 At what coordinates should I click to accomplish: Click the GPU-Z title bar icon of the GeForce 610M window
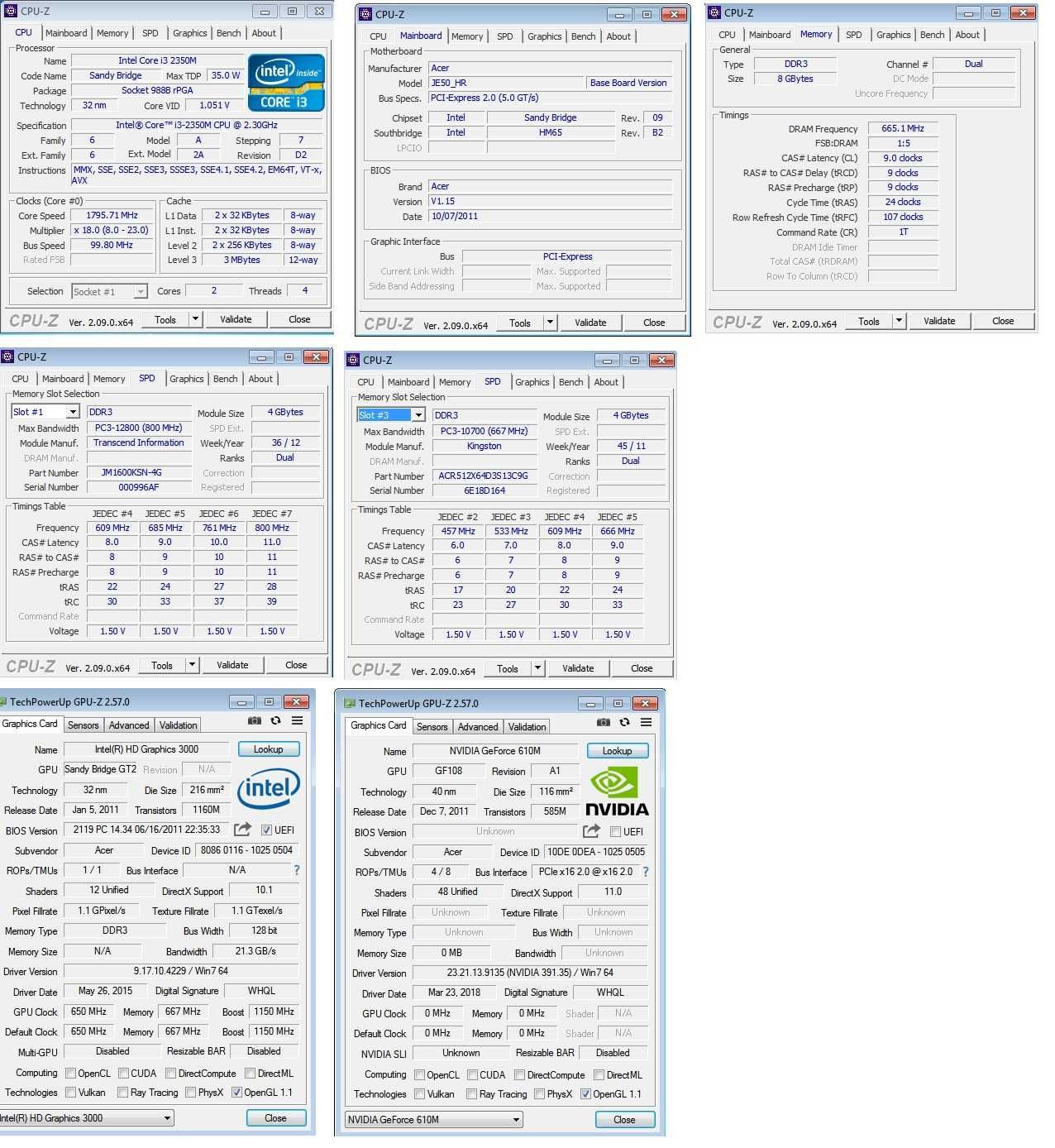tap(350, 703)
